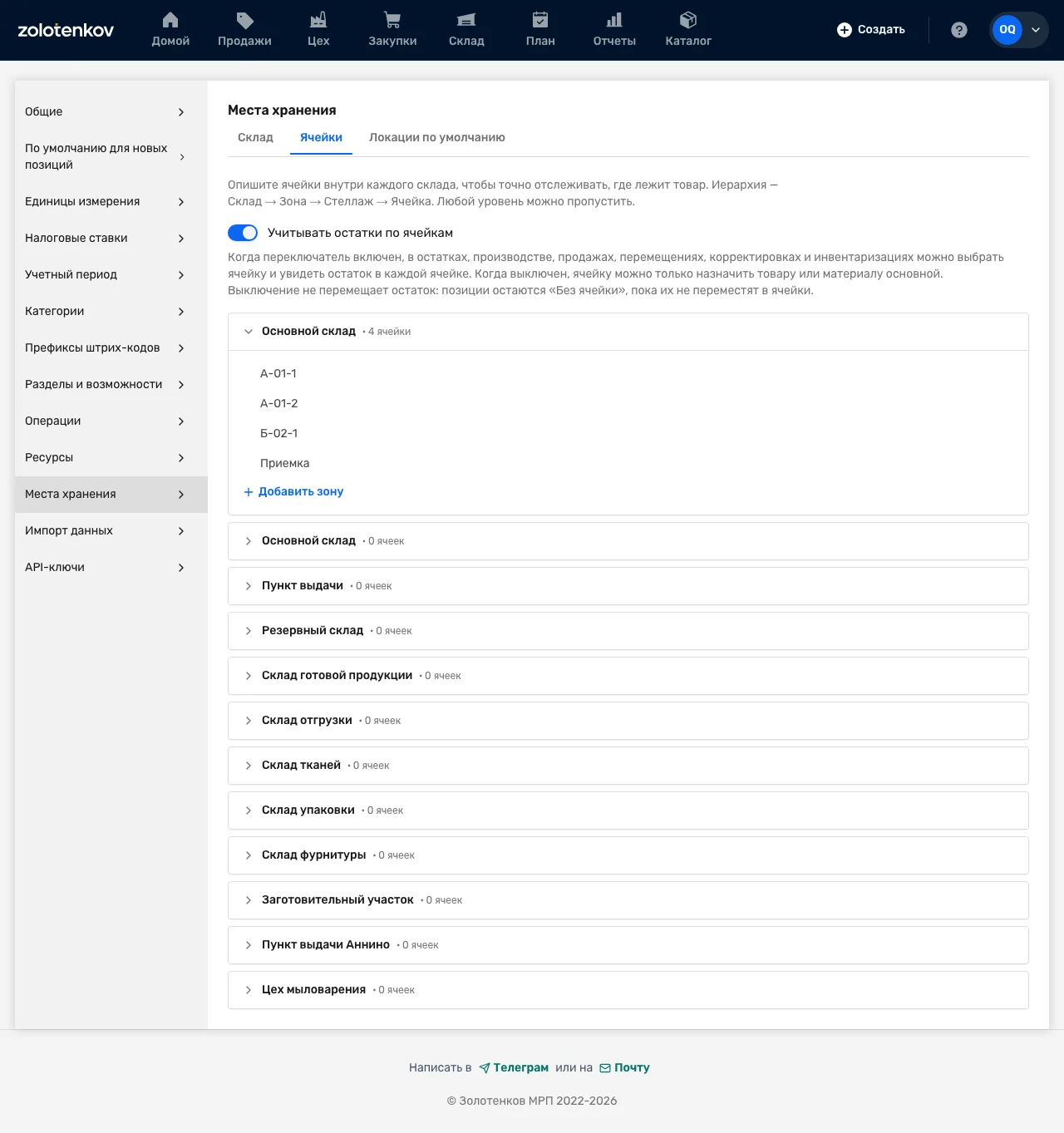Go to Продажи via the tag icon

(x=244, y=20)
